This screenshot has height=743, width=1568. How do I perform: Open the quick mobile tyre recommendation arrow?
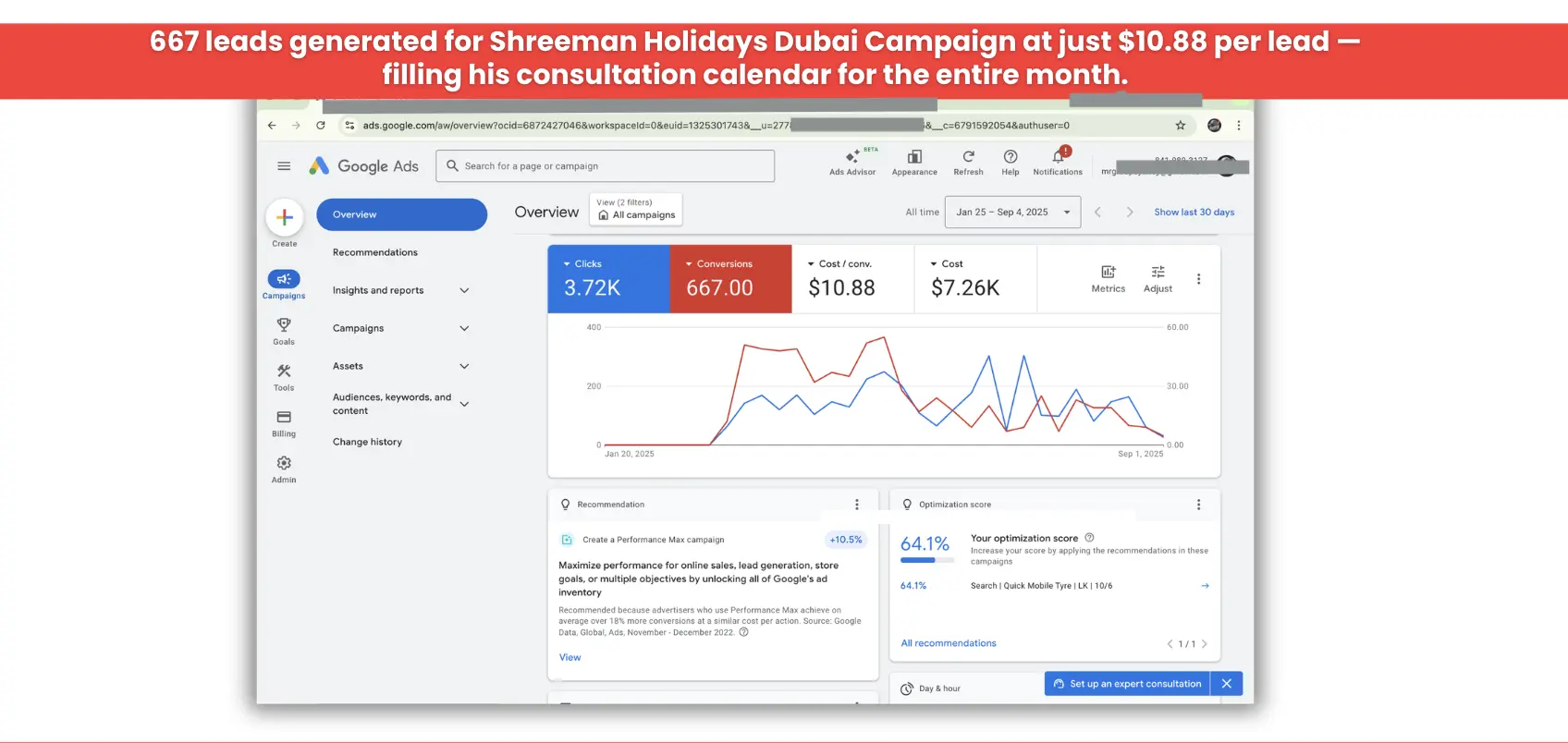pyautogui.click(x=1205, y=586)
